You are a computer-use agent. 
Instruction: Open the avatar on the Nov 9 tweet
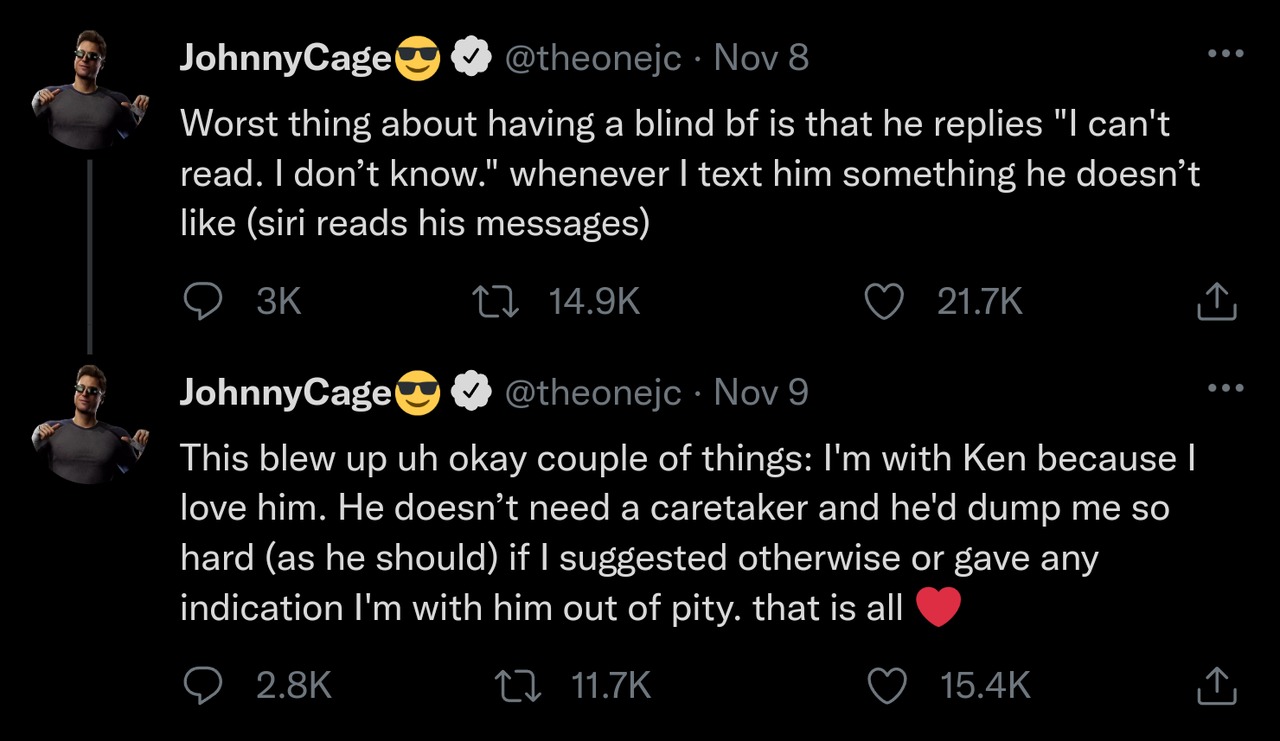(x=89, y=426)
